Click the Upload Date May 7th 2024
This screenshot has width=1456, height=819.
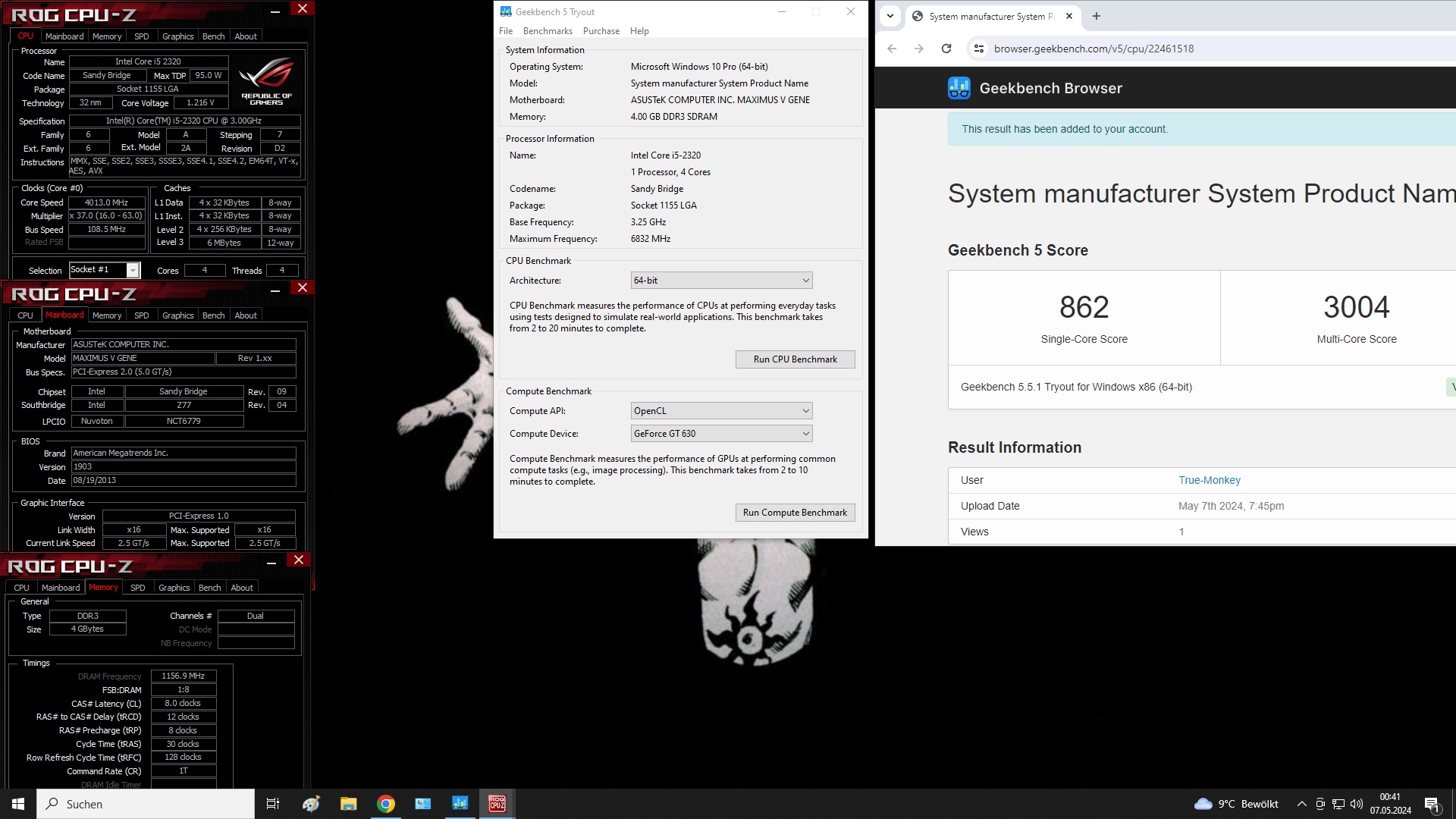coord(1231,506)
